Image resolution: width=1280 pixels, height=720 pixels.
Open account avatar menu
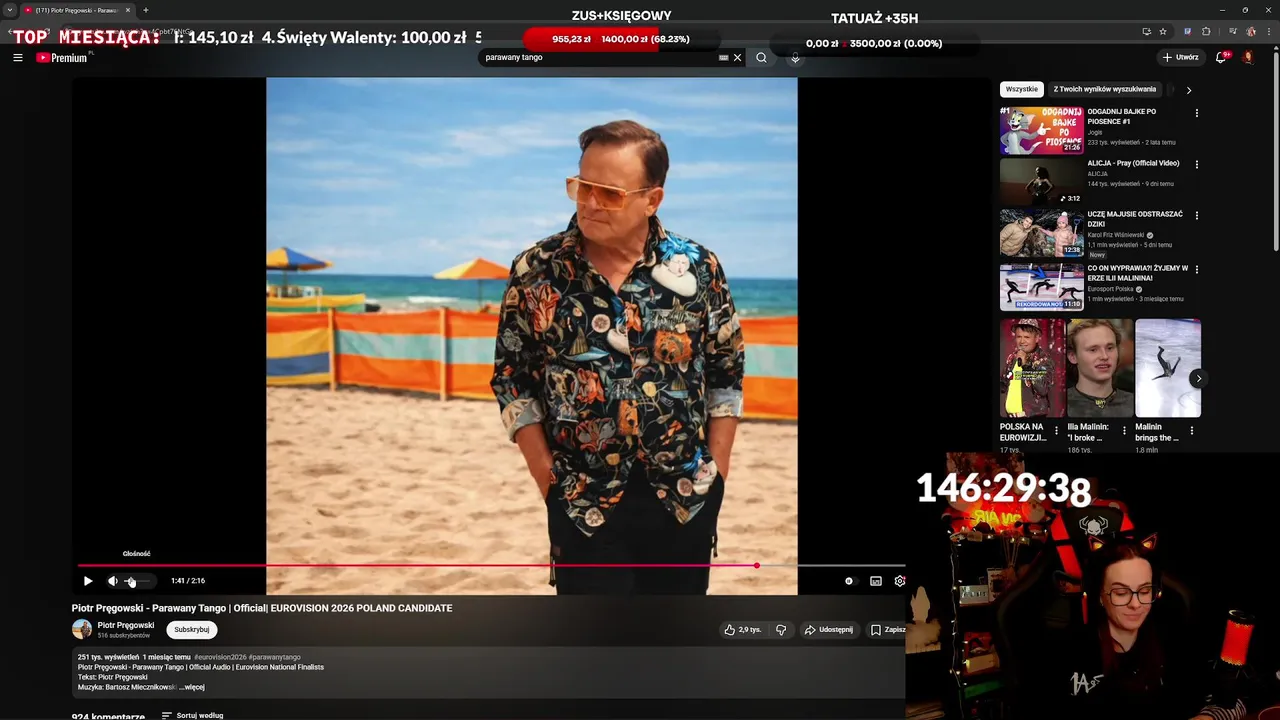[x=1248, y=58]
